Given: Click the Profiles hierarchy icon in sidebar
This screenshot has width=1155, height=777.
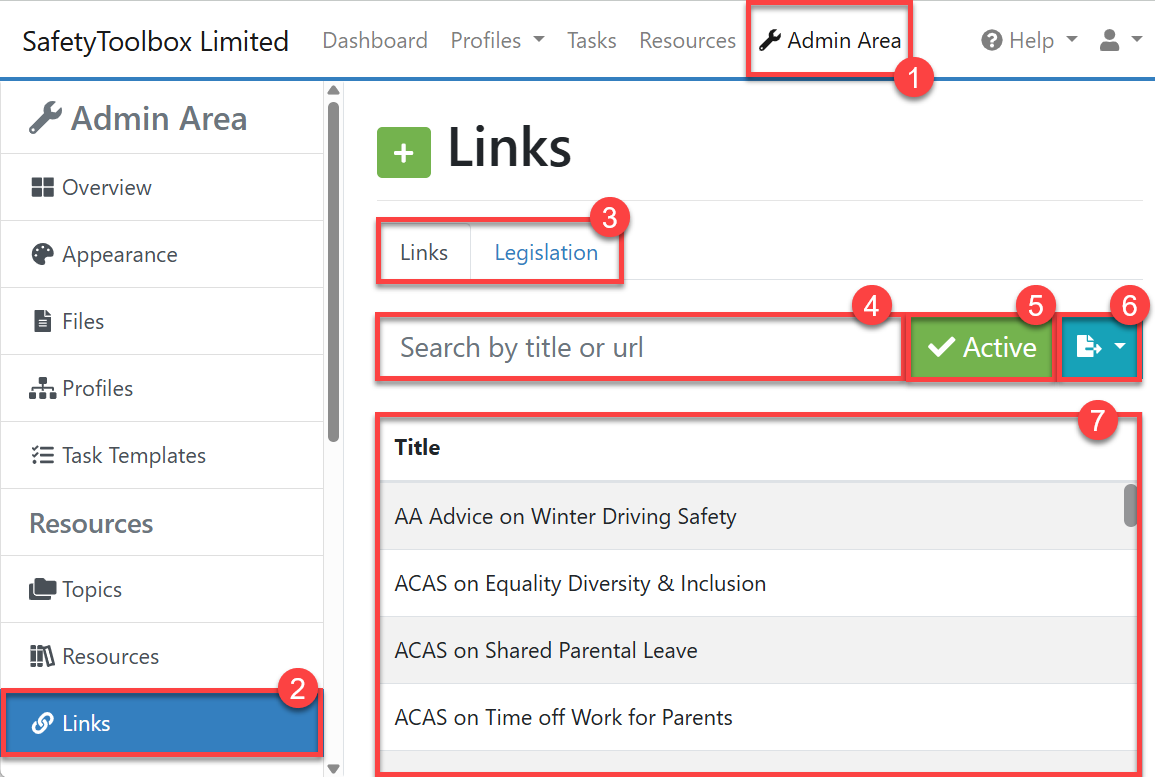Looking at the screenshot, I should tap(42, 389).
